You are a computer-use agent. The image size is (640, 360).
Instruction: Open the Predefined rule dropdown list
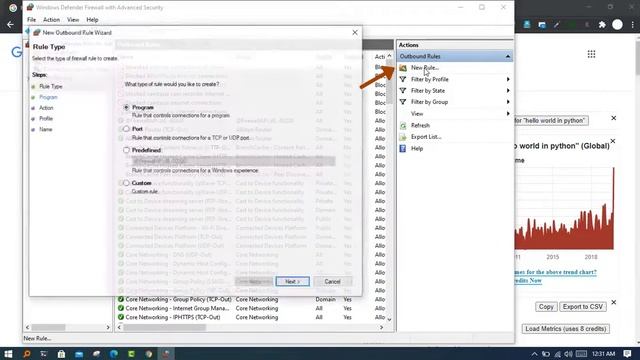233,161
